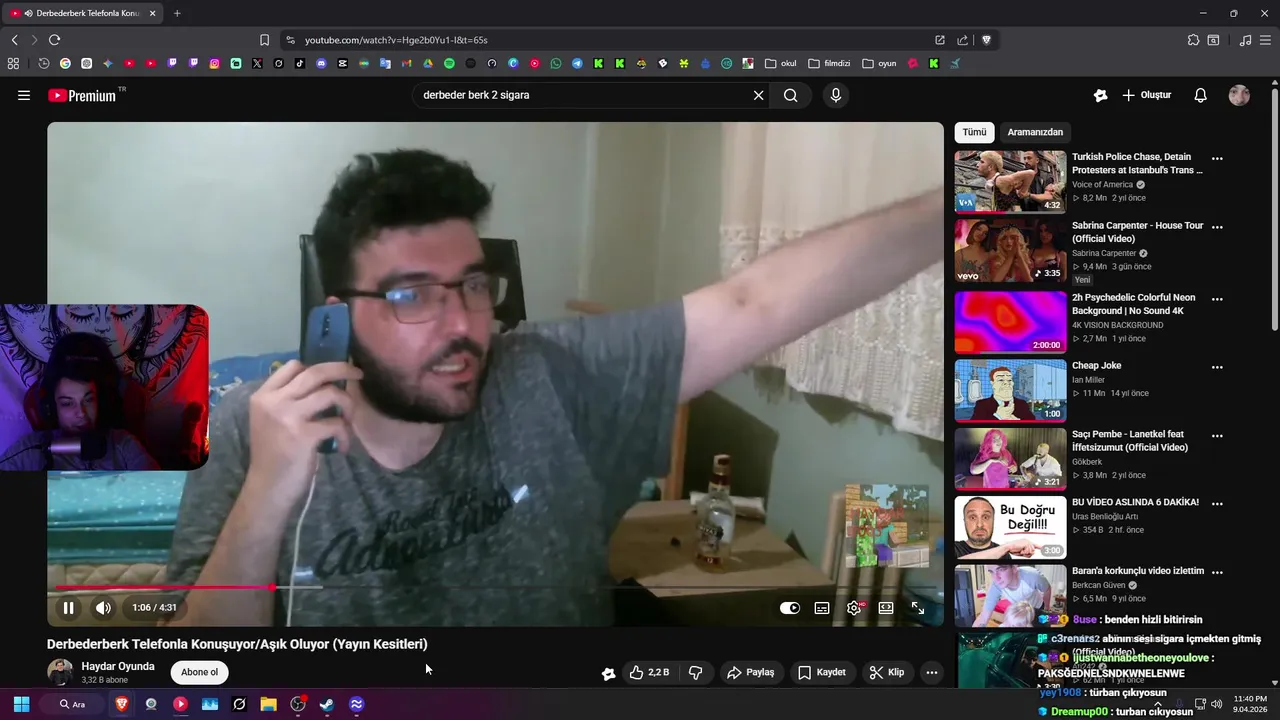
Task: Open Instagram bookmark in bookmarks bar
Action: pyautogui.click(x=214, y=63)
